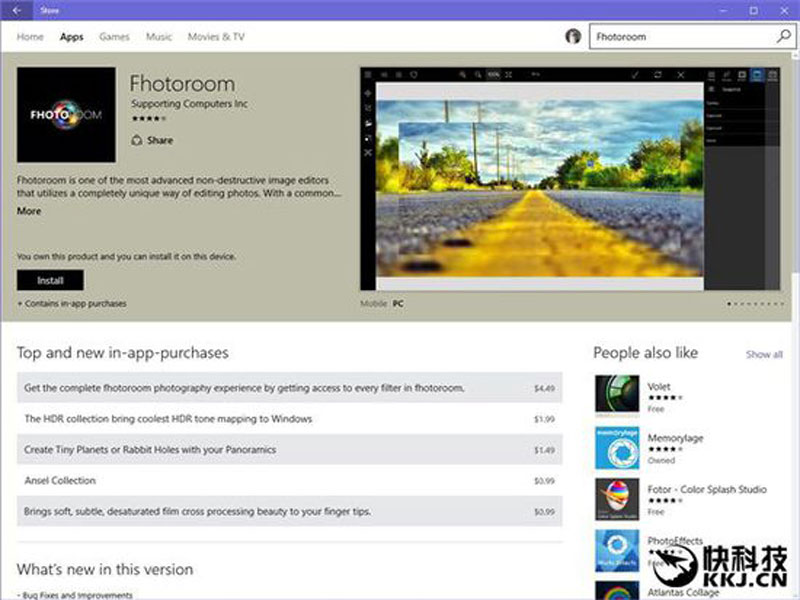
Task: Open the Memorylage app icon
Action: pos(617,448)
